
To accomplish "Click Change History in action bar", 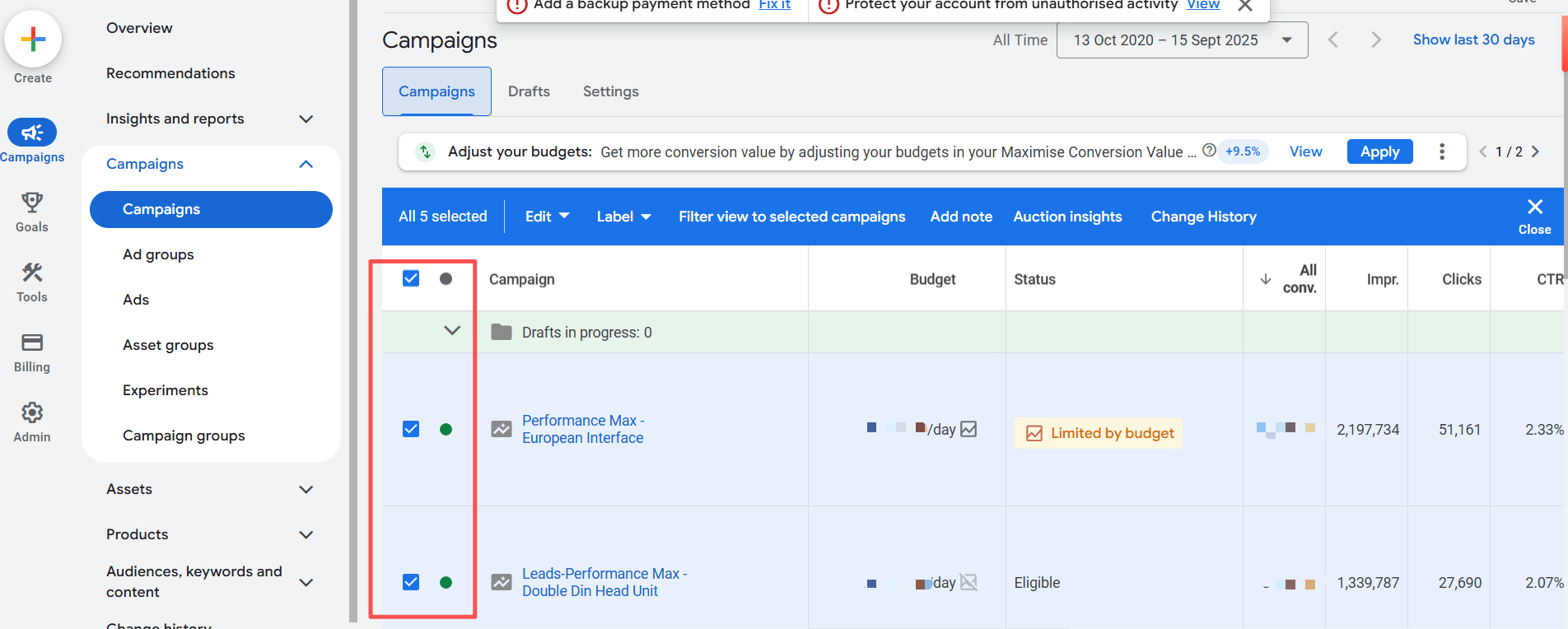I will [1203, 217].
